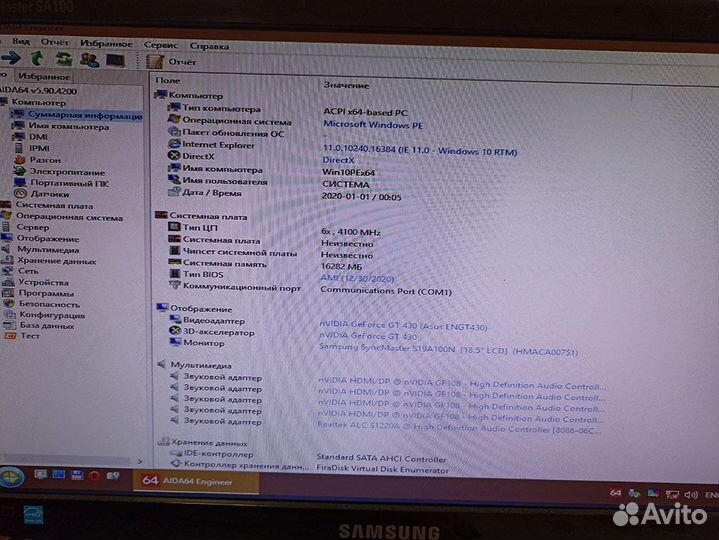Open nVIDIA GeForce GT 430 Asus ENGT430 link
The width and height of the screenshot is (719, 540).
pos(404,326)
